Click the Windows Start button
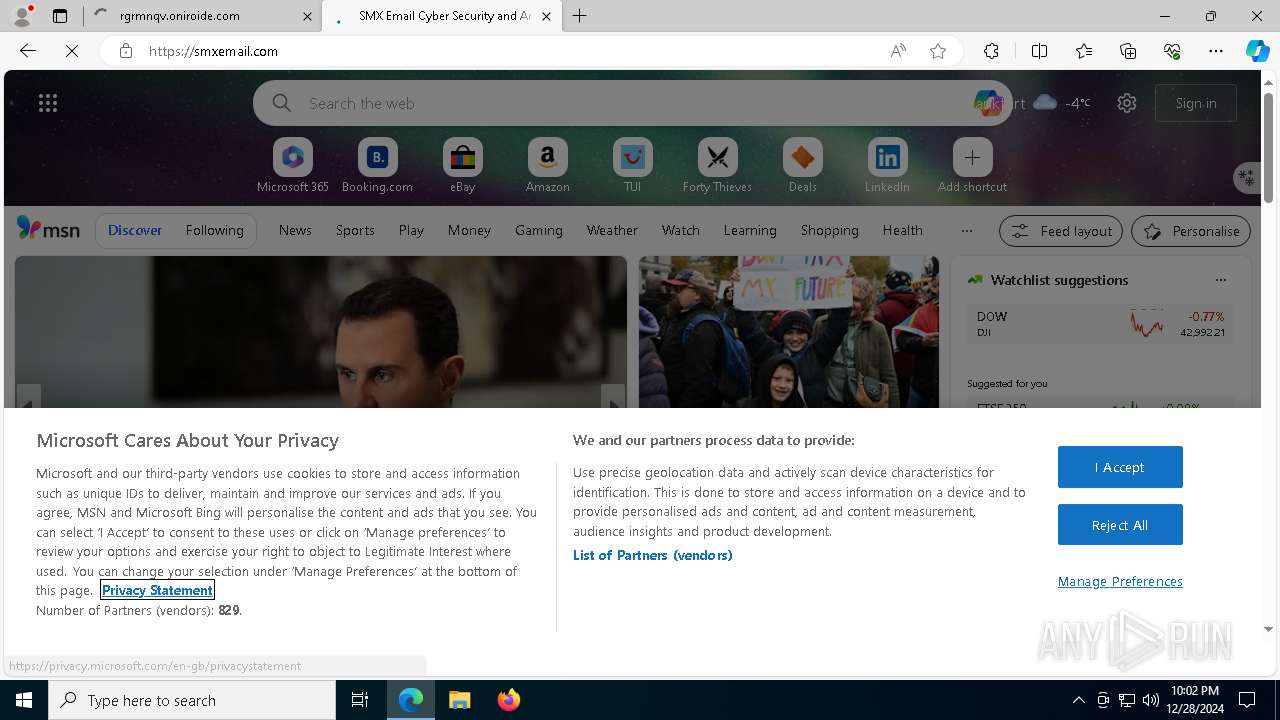This screenshot has height=720, width=1280. tap(24, 700)
